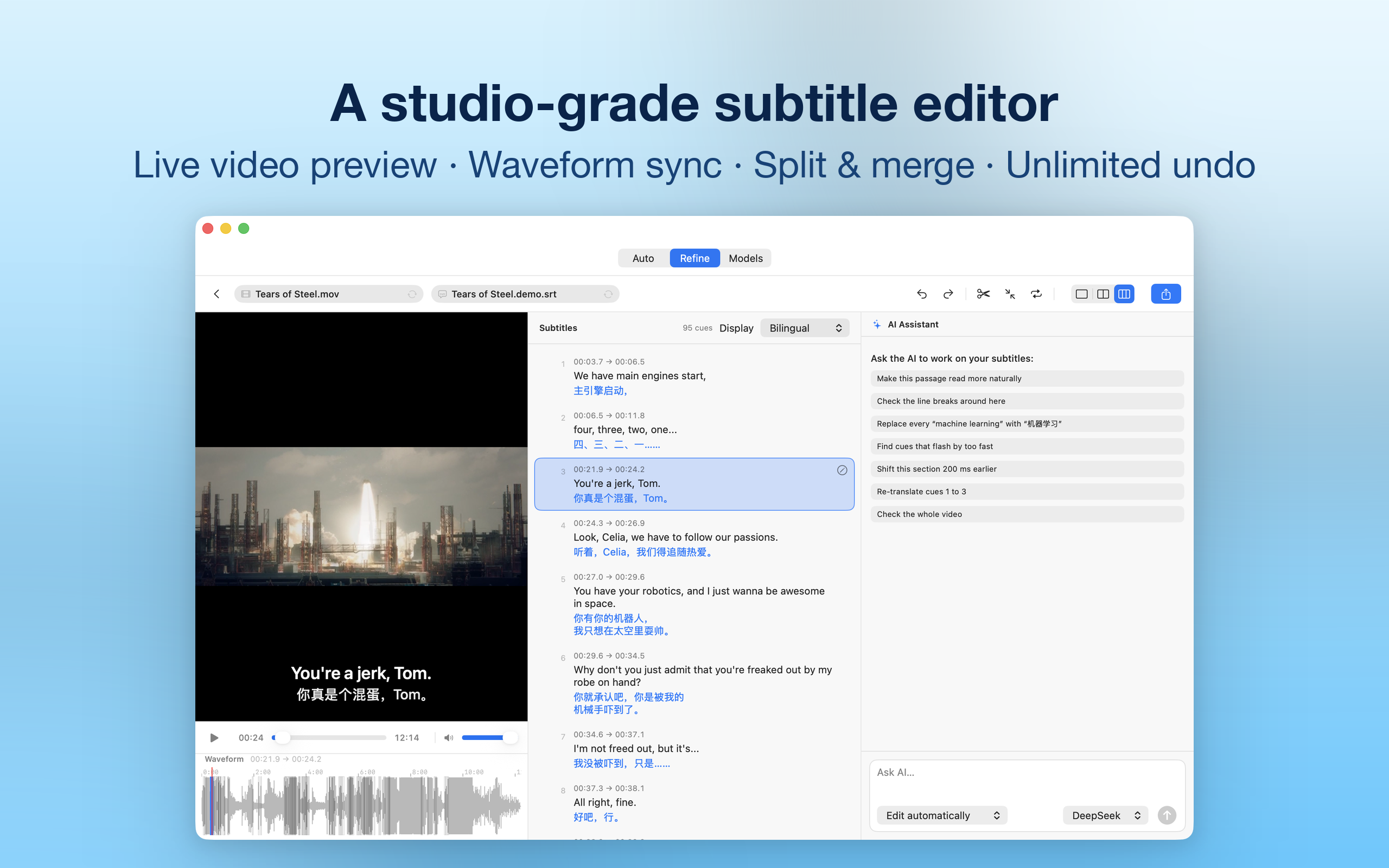1389x868 pixels.
Task: Click 'Shift this section 200 ms earlier'
Action: pos(1027,469)
